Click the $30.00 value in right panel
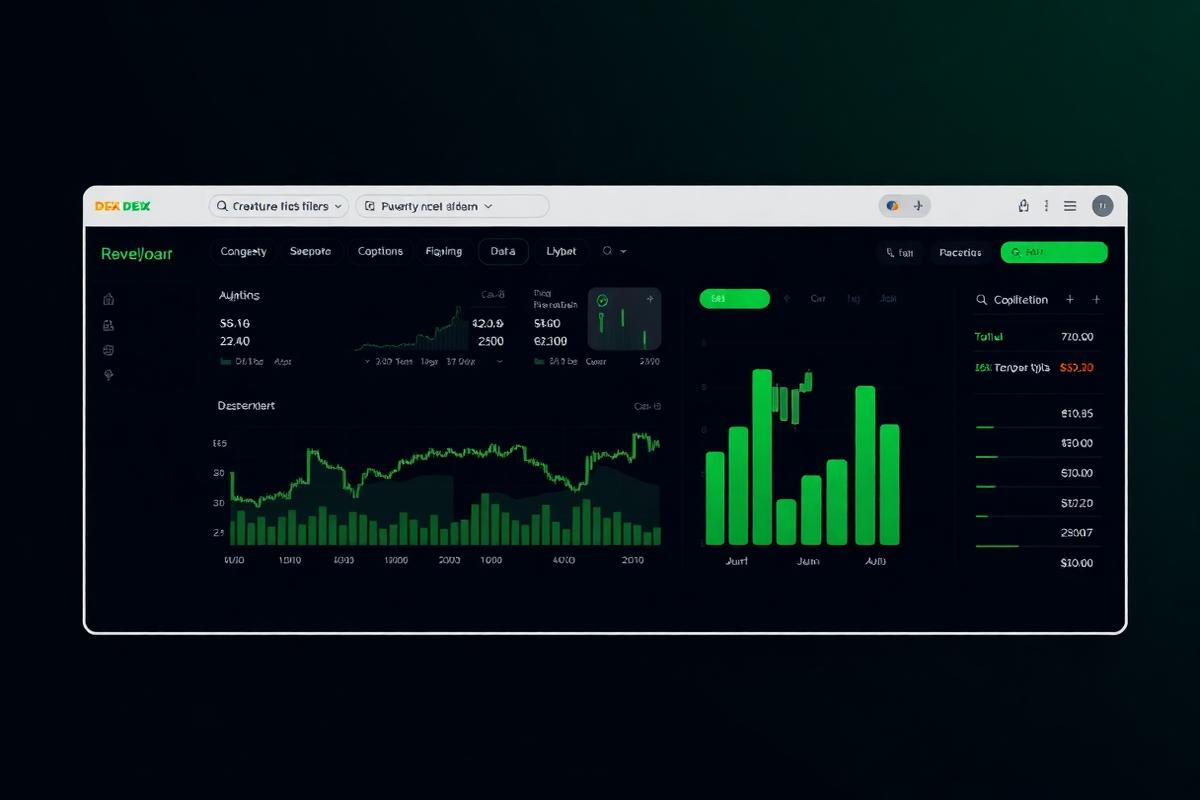 pyautogui.click(x=1076, y=443)
